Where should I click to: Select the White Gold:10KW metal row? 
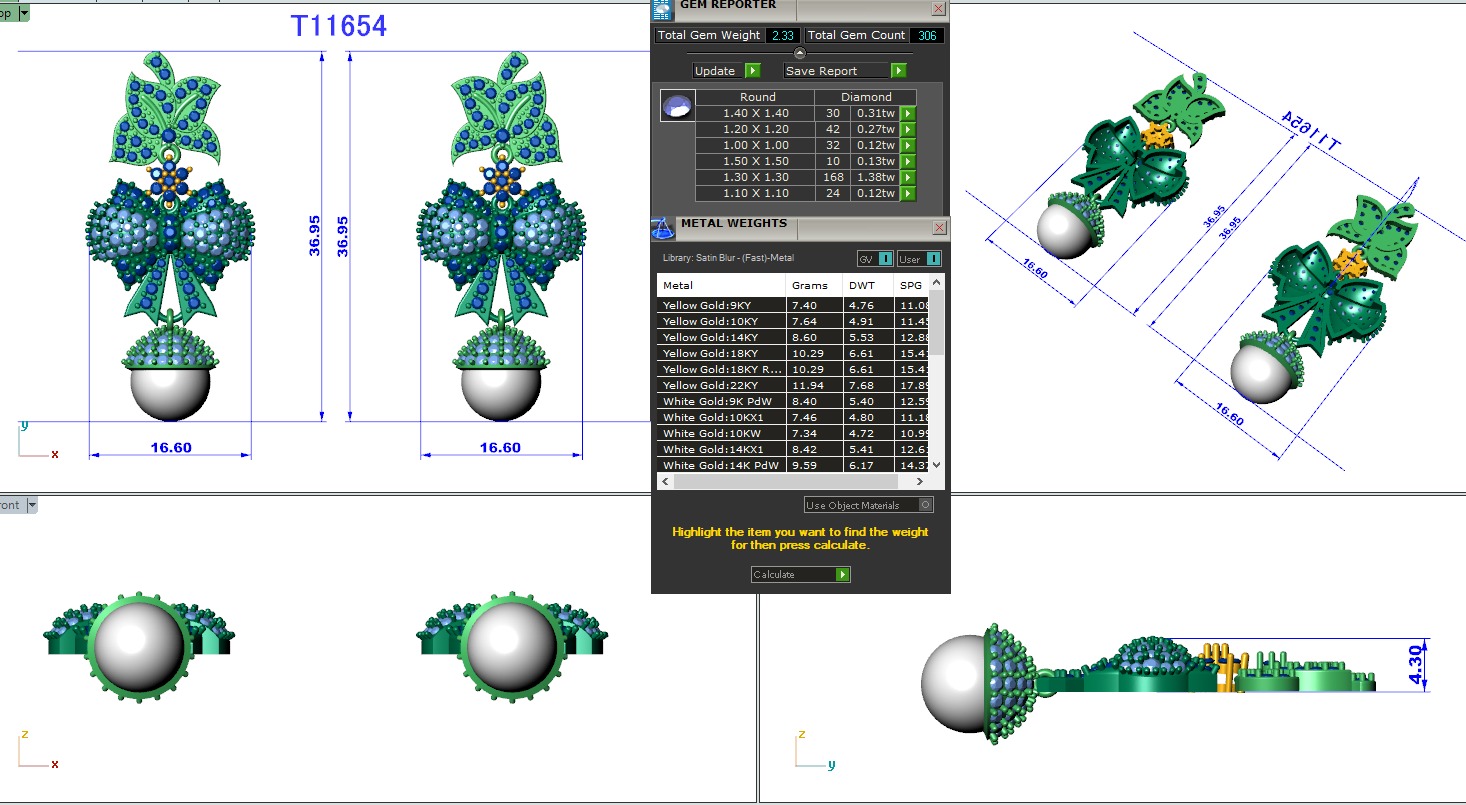[720, 433]
